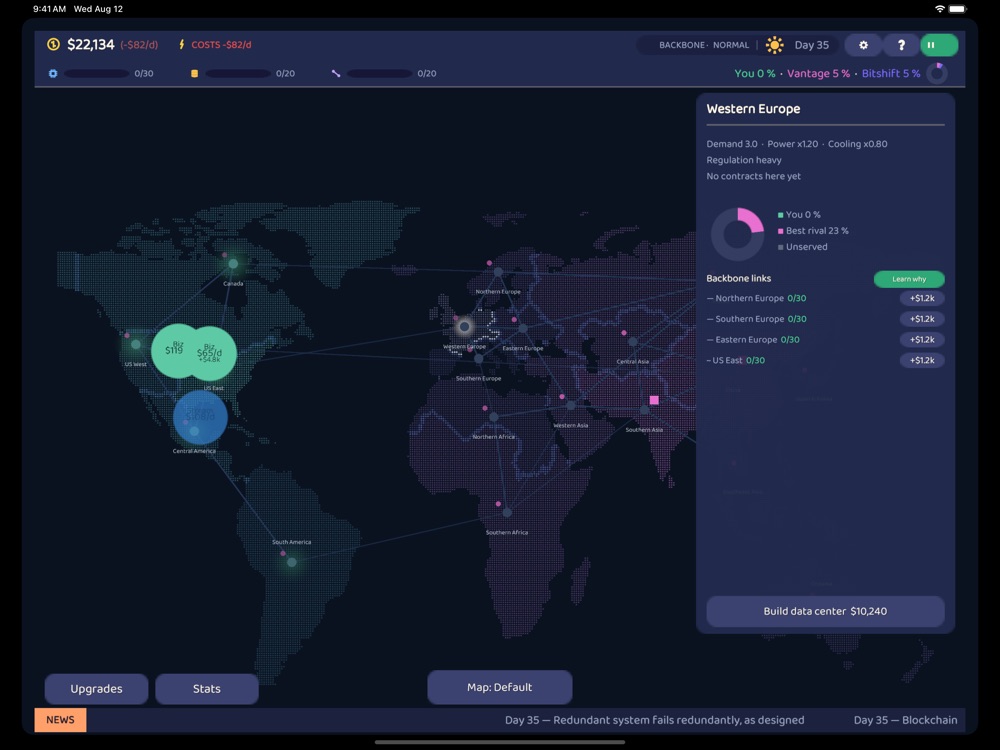Click the blue gear capacity icon
The height and width of the screenshot is (750, 1000).
coord(53,73)
